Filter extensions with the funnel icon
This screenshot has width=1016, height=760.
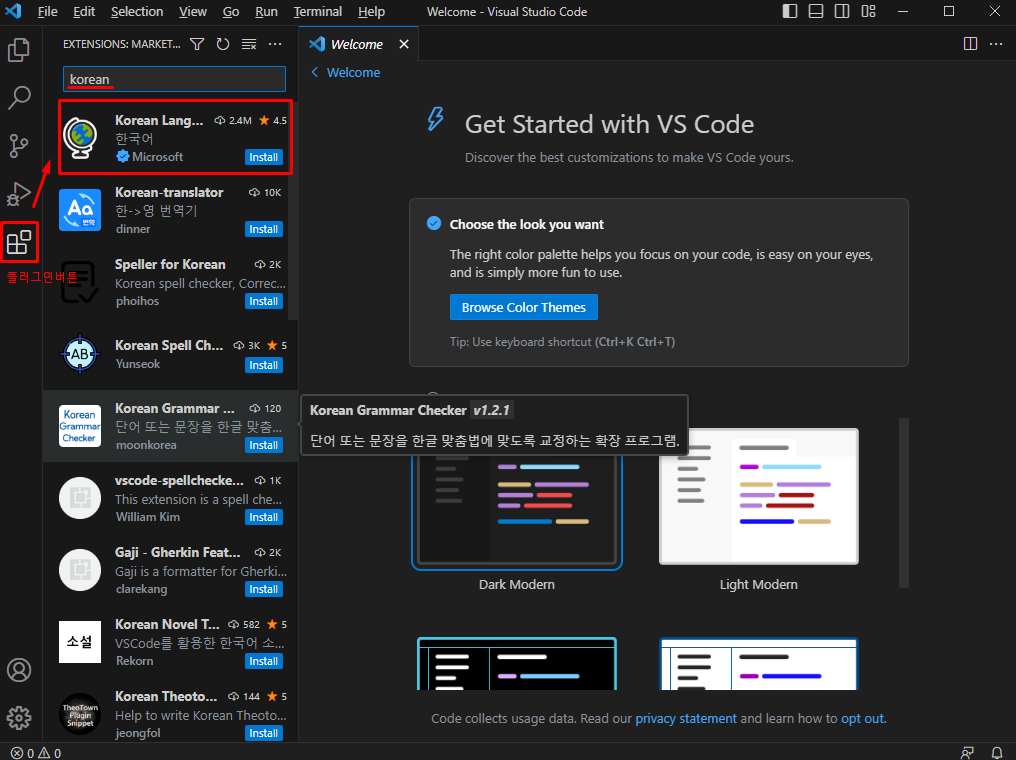197,44
